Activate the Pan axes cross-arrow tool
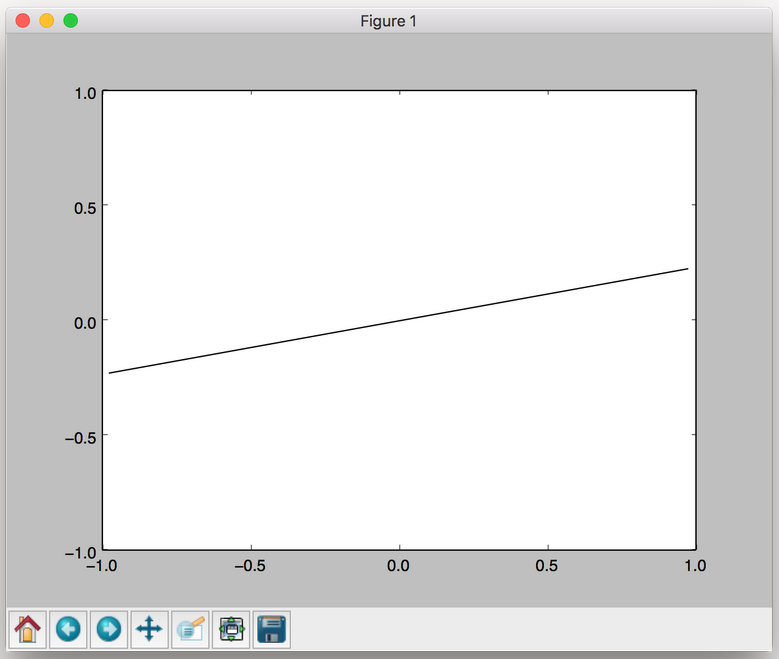 [x=149, y=629]
